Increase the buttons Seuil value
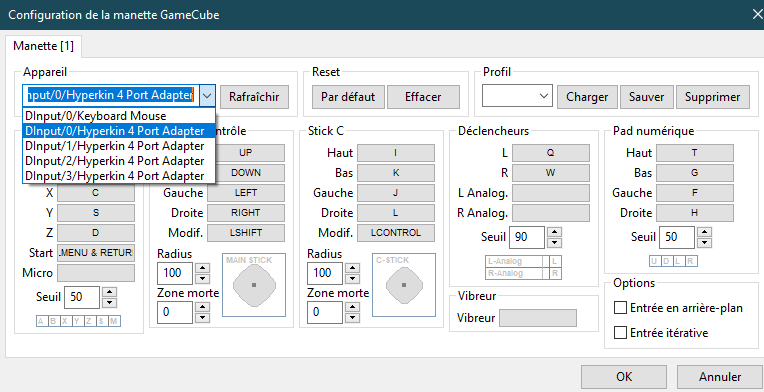The height and width of the screenshot is (392, 764). (x=111, y=292)
